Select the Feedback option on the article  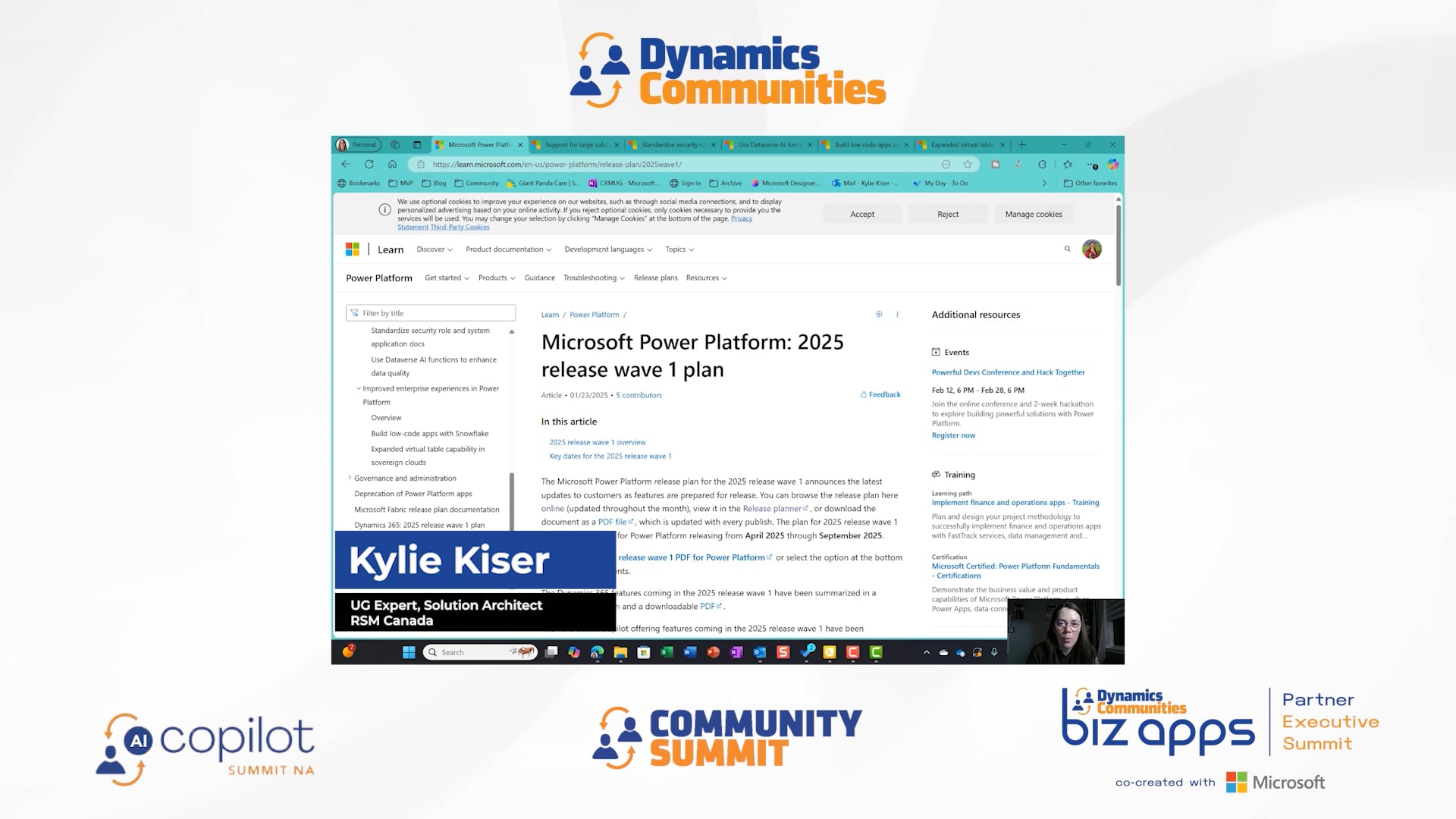click(x=880, y=394)
